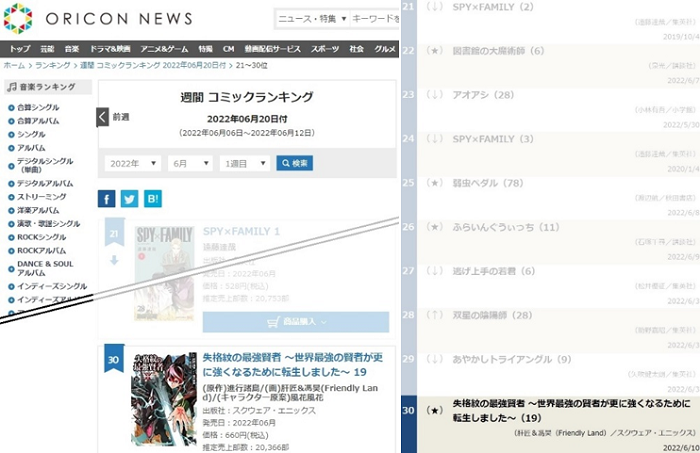Click the 失格紋の最強賢者 19 cover thumbnail
Image resolution: width=700 pixels, height=453 pixels.
pos(164,399)
